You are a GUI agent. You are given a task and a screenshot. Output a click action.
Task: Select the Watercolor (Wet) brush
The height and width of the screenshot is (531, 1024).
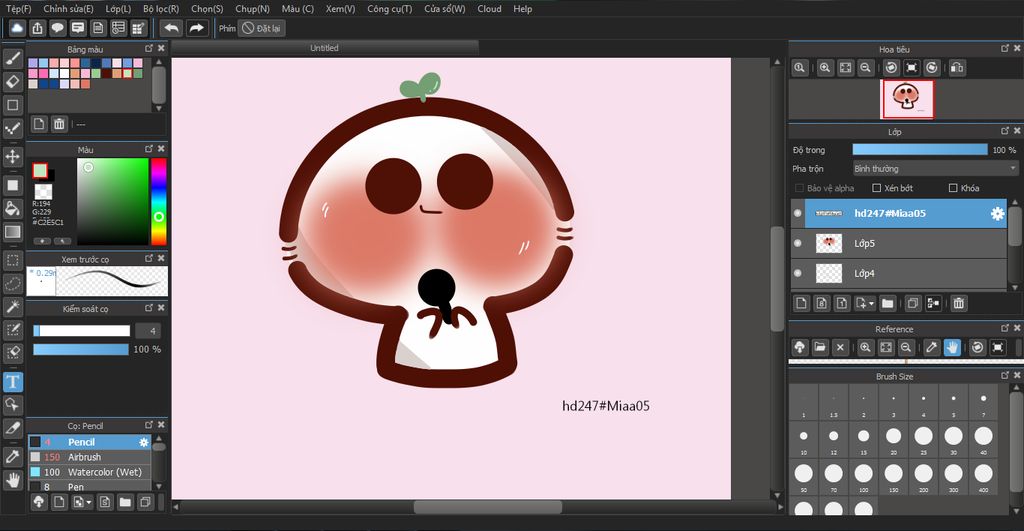89,472
